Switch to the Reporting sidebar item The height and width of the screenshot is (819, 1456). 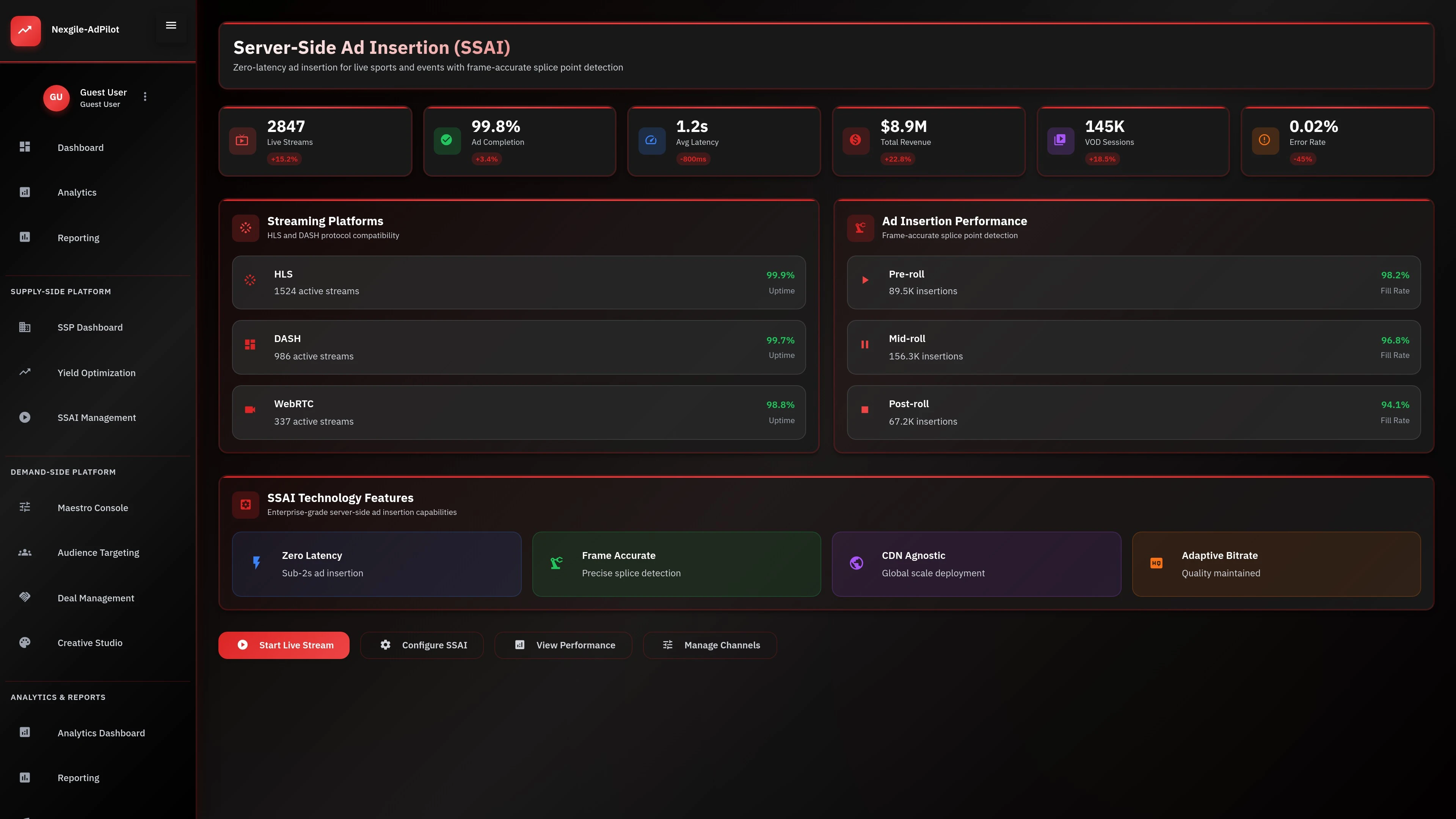click(78, 237)
